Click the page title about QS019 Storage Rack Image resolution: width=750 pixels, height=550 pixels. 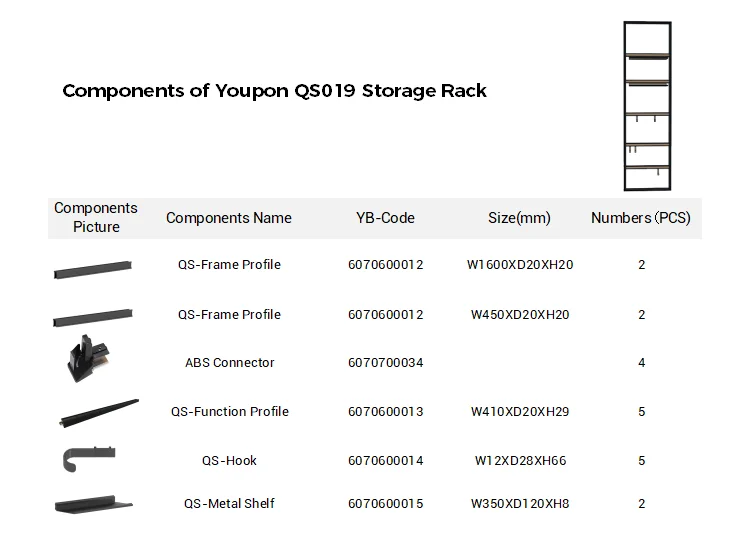tap(274, 91)
